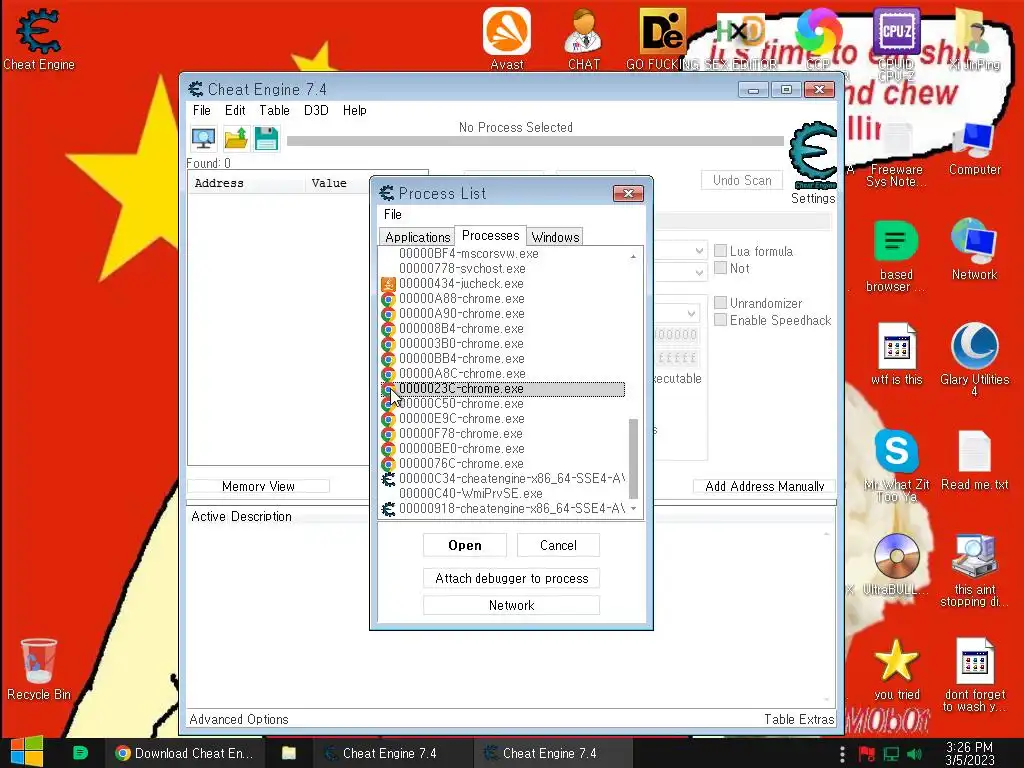The width and height of the screenshot is (1024, 768).
Task: Click process list scroll down arrow
Action: (x=633, y=509)
